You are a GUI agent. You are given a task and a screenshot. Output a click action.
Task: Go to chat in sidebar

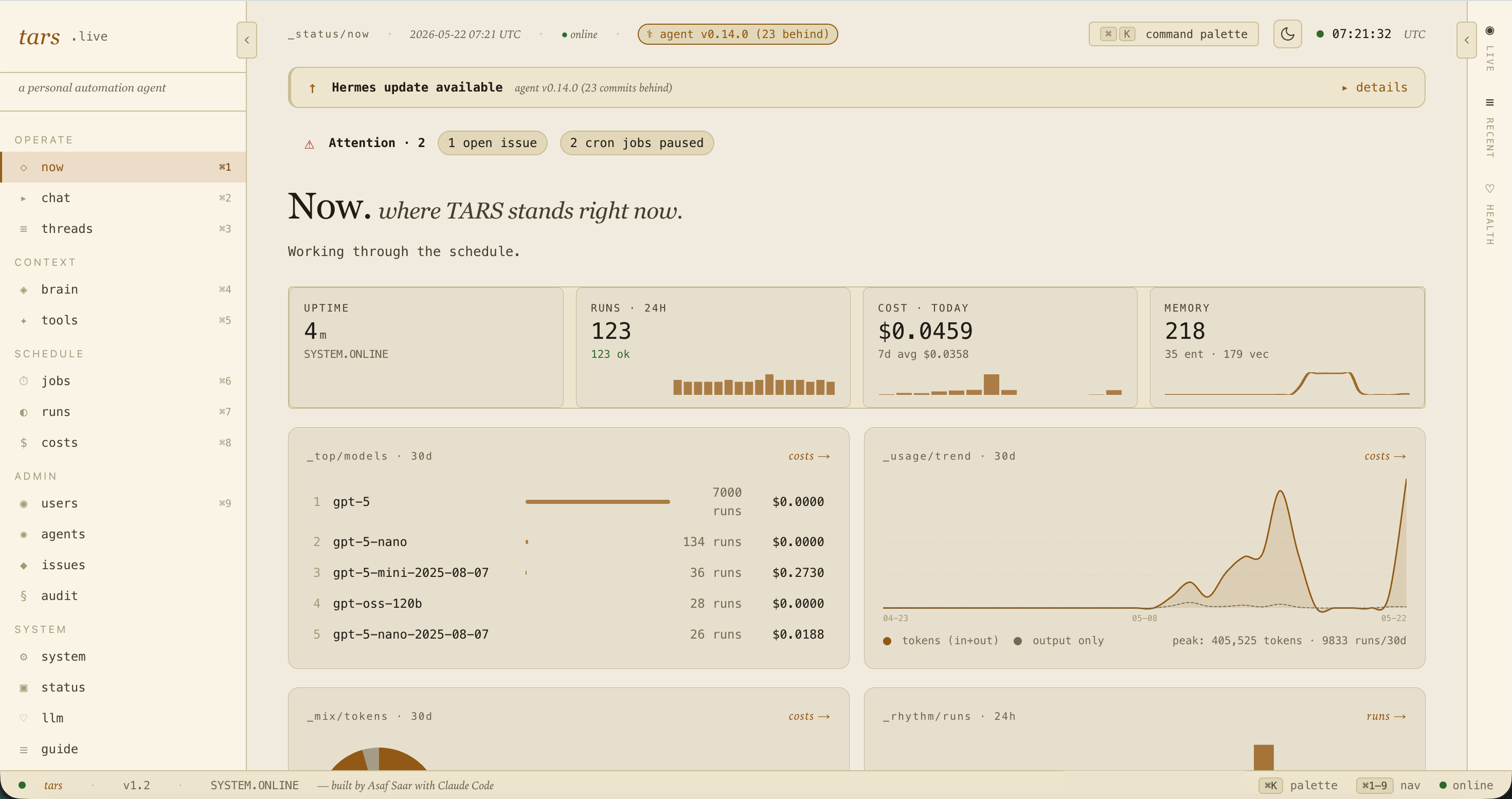pyautogui.click(x=123, y=198)
